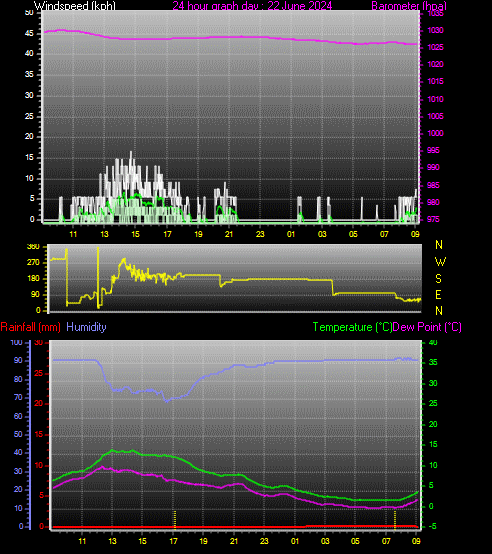The image size is (492, 554).
Task: Click barometer scale value 1010
Action: click(x=435, y=99)
